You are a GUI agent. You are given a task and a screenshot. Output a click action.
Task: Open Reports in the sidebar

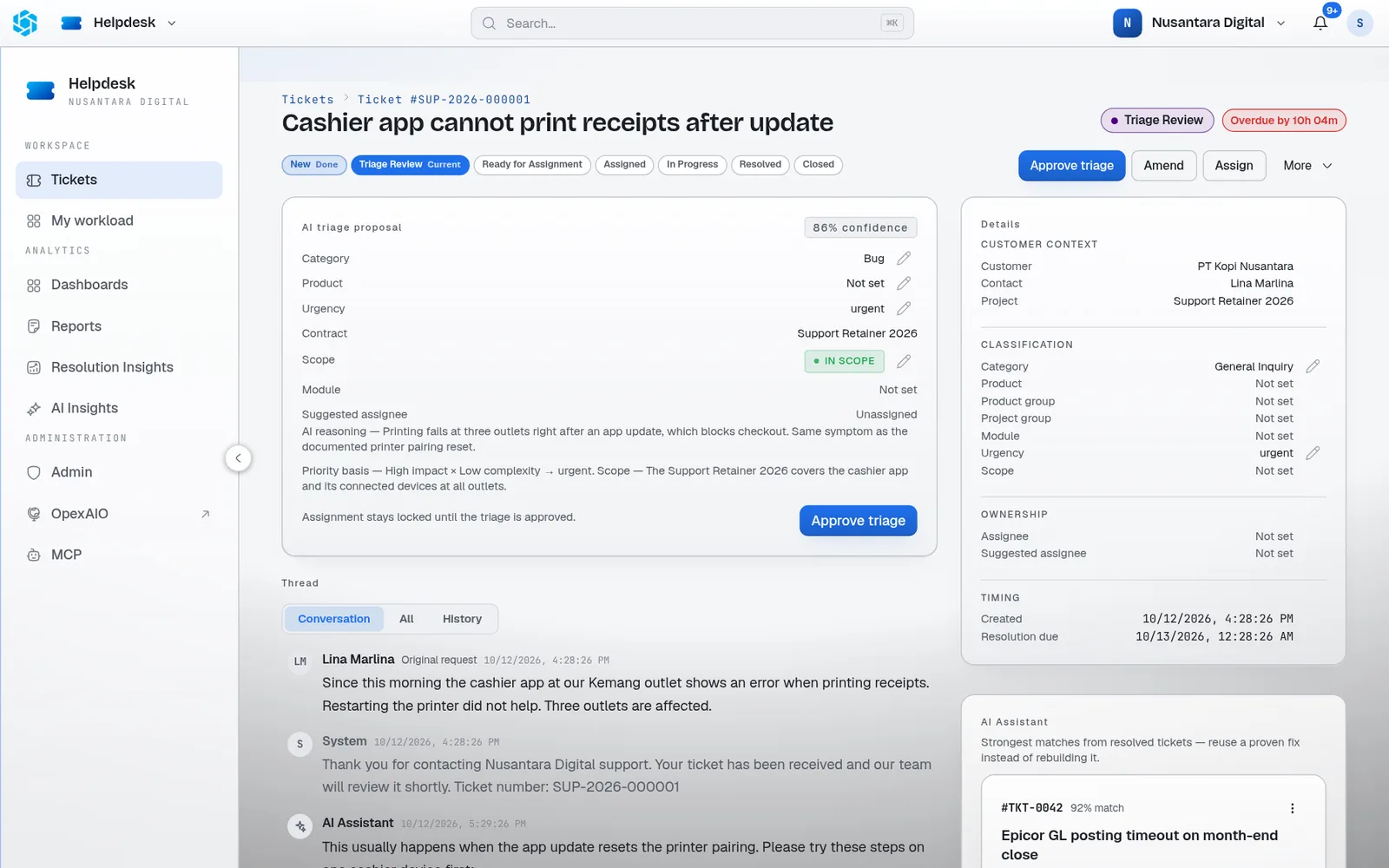pos(119,326)
